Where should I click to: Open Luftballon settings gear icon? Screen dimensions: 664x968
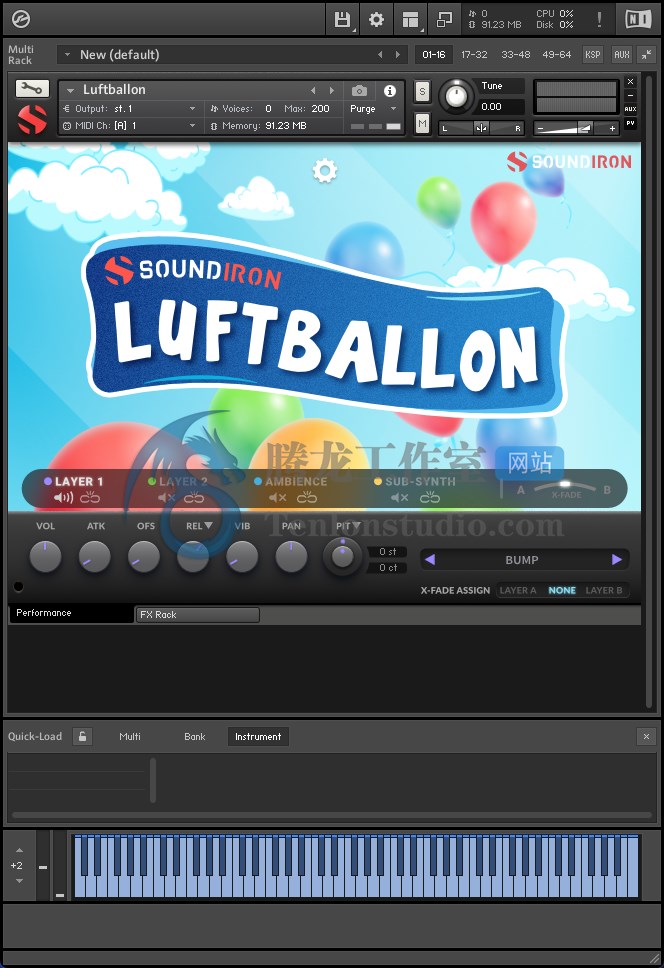coord(325,170)
